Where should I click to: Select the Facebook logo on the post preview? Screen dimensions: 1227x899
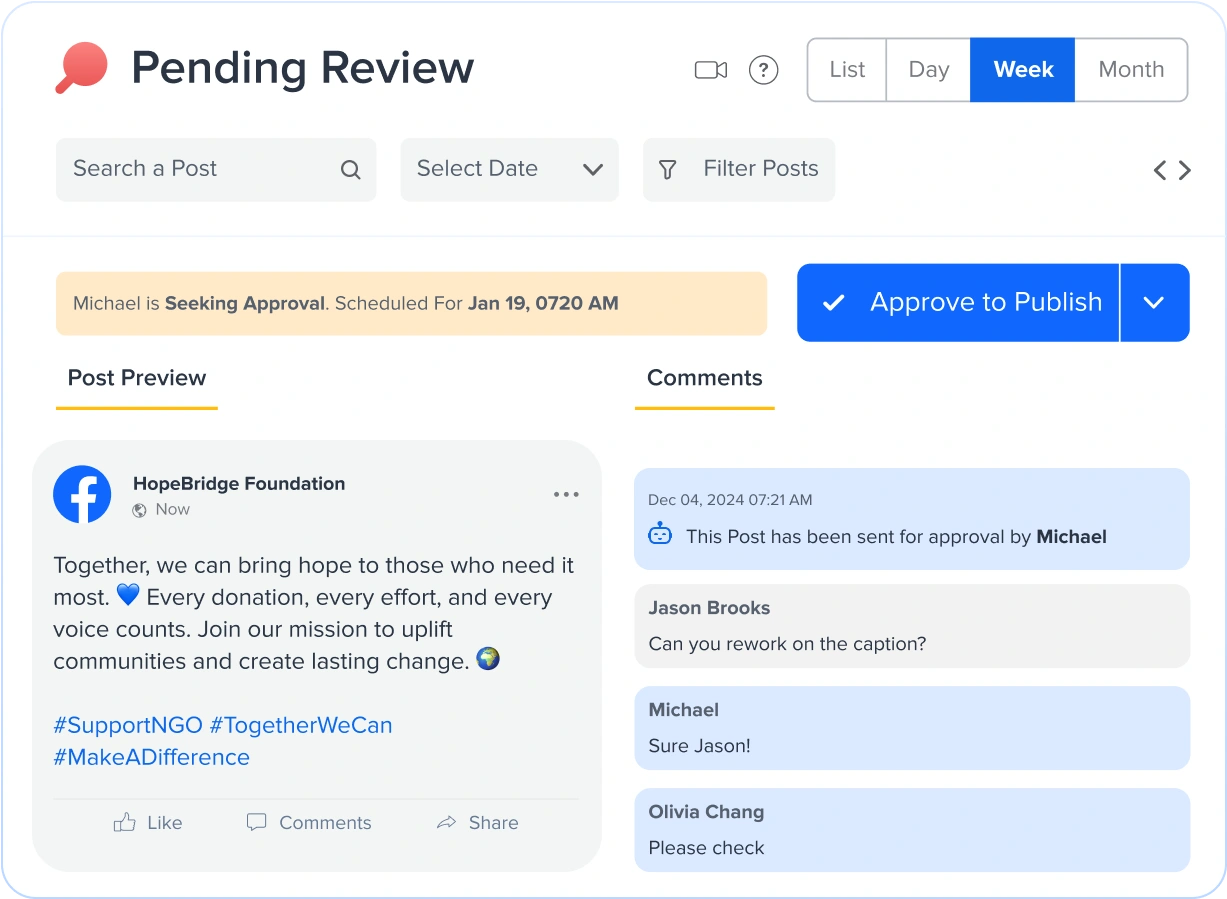(82, 494)
